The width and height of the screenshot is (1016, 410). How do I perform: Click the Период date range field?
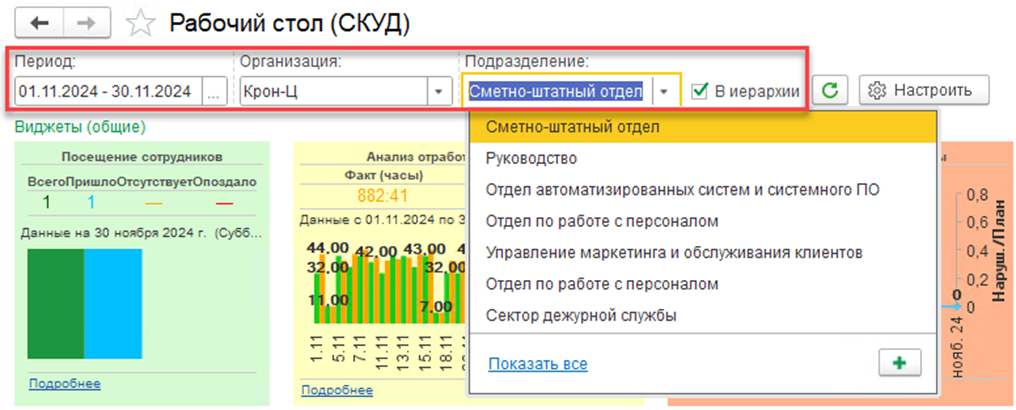(105, 91)
